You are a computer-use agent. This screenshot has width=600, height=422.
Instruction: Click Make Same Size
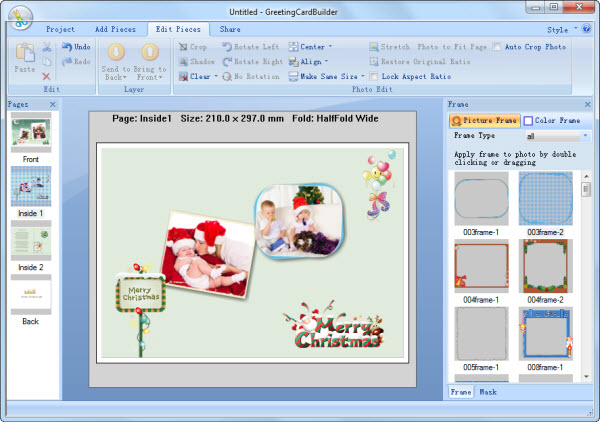point(323,76)
